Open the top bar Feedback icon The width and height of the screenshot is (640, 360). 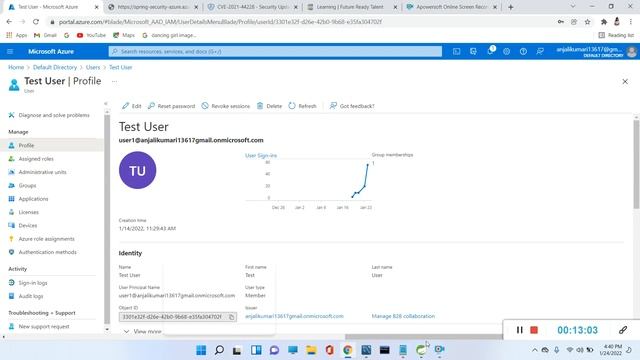(540, 51)
